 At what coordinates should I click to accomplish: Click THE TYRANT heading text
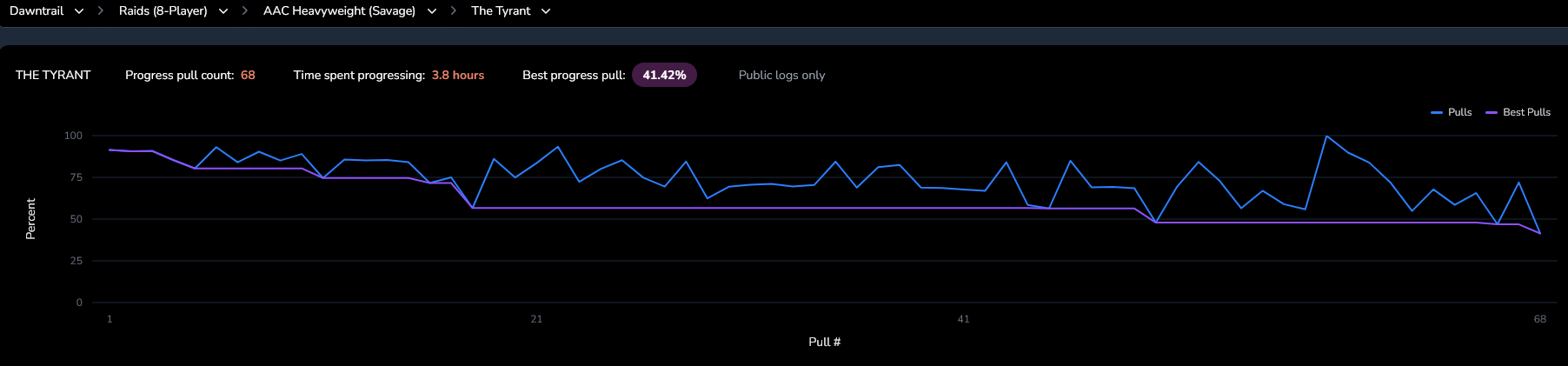click(53, 75)
